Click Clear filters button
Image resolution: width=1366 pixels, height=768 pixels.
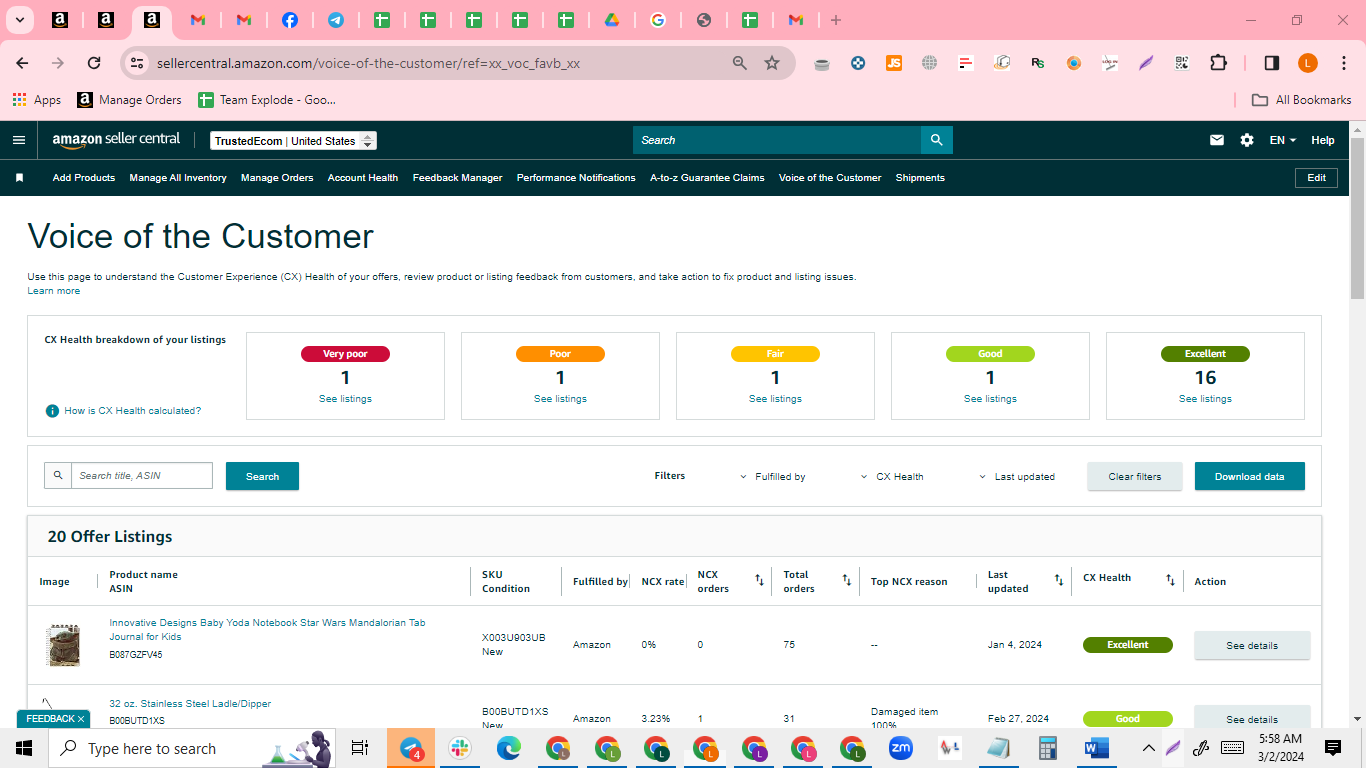point(1135,476)
